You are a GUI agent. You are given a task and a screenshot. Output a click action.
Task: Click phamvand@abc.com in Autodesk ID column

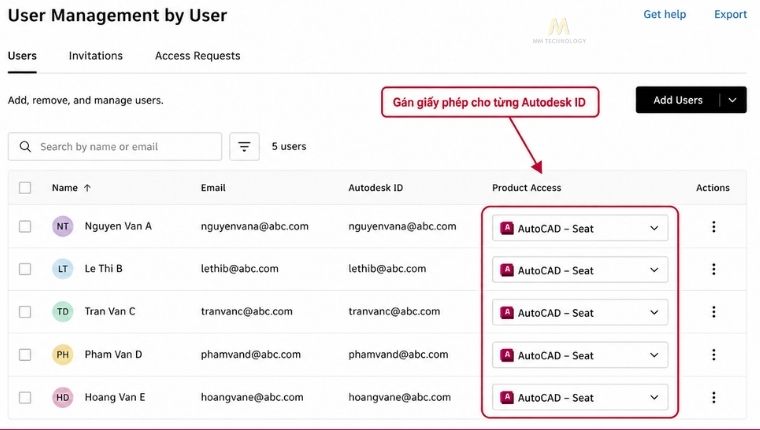[398, 354]
